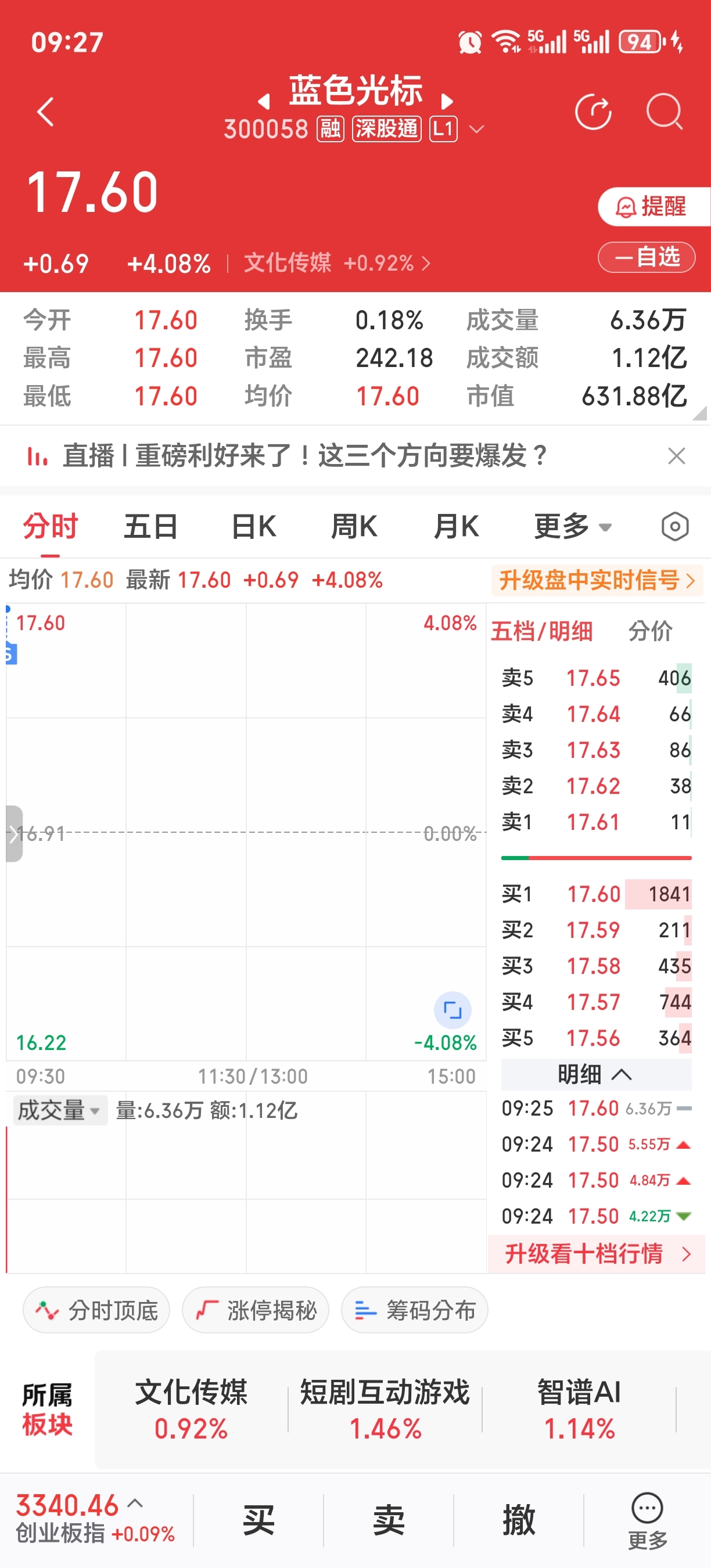Switch to 日K tab
The height and width of the screenshot is (1568, 711).
tap(254, 527)
